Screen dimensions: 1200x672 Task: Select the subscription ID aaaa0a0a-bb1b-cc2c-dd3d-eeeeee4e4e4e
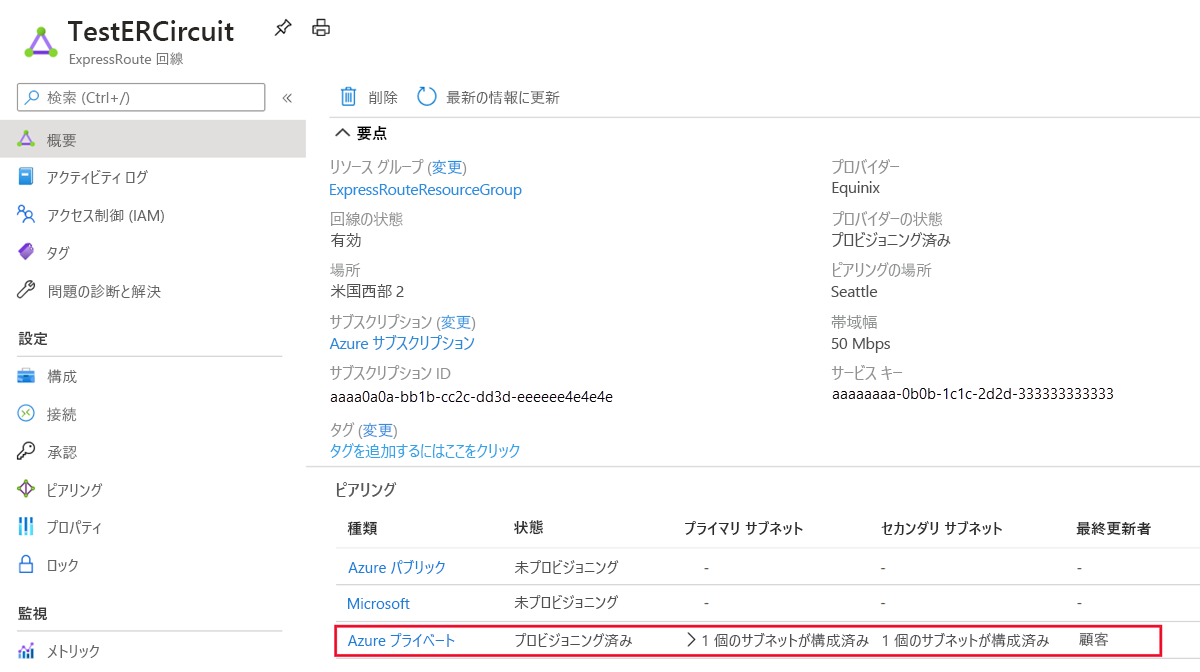tap(471, 397)
